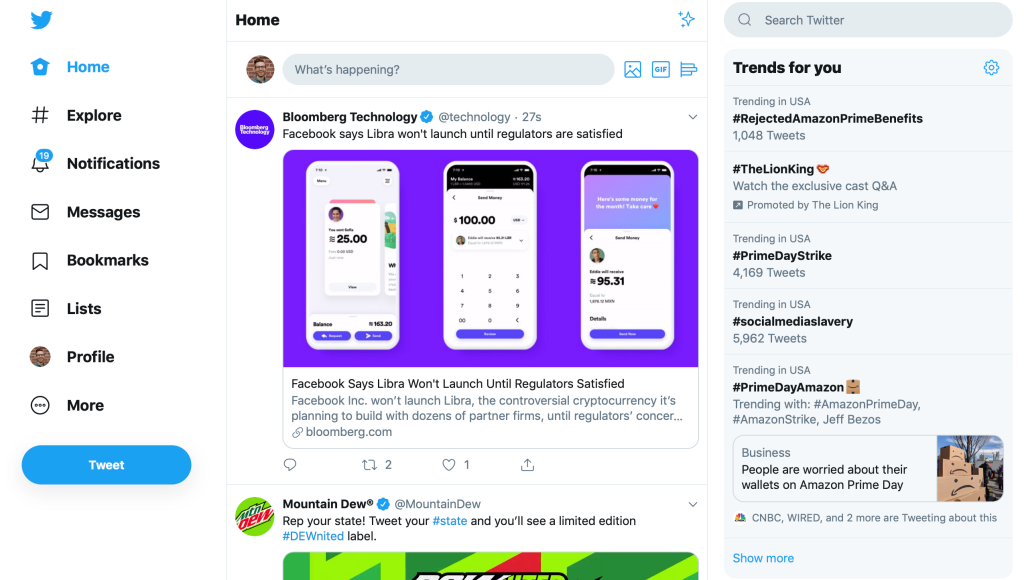Click the Tweet button
The height and width of the screenshot is (580, 1024).
(x=105, y=464)
